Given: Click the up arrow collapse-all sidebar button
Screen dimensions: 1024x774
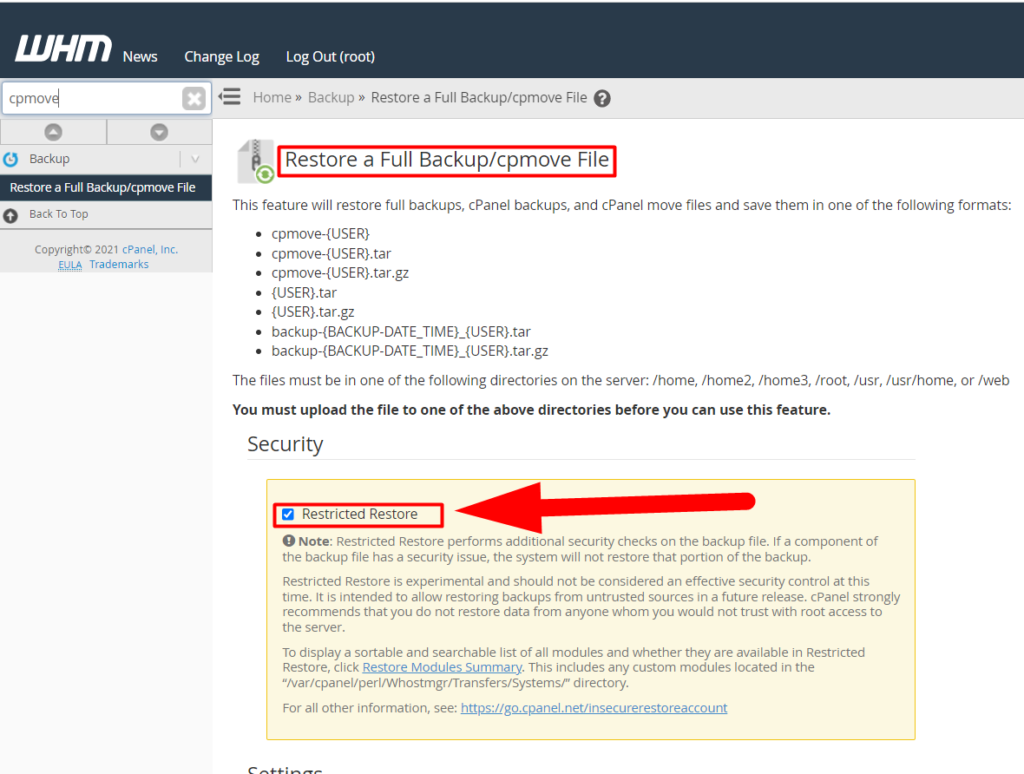Looking at the screenshot, I should pos(53,132).
